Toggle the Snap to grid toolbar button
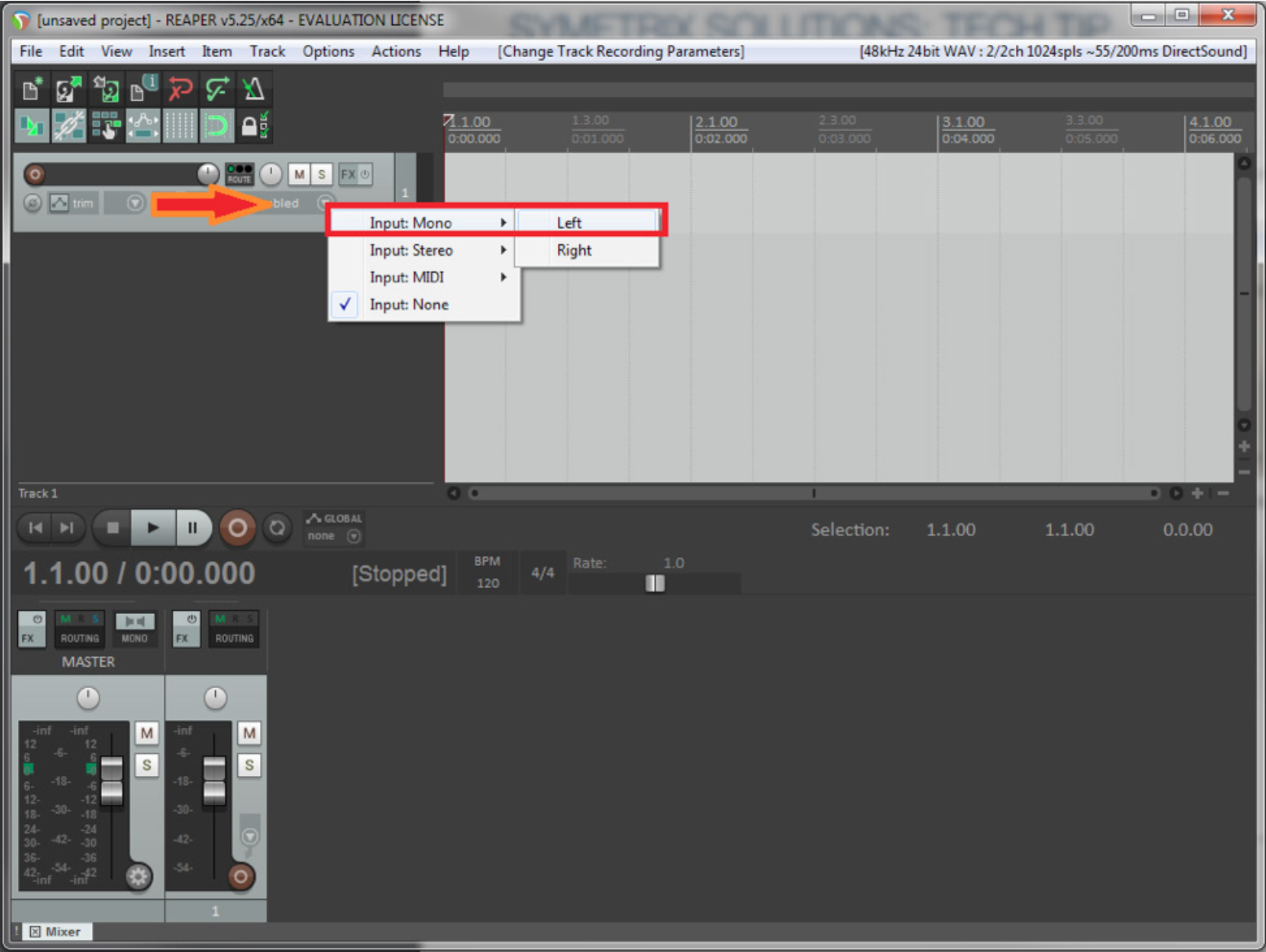Screen dimensions: 1266x952 217,126
